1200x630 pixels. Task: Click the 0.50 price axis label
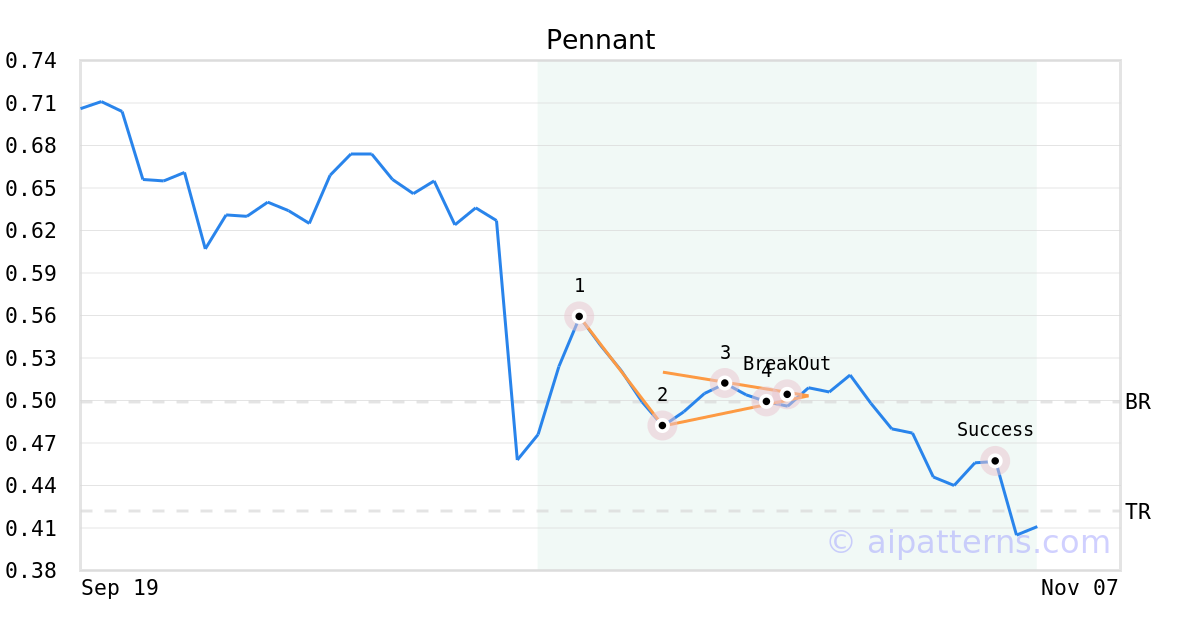30,401
